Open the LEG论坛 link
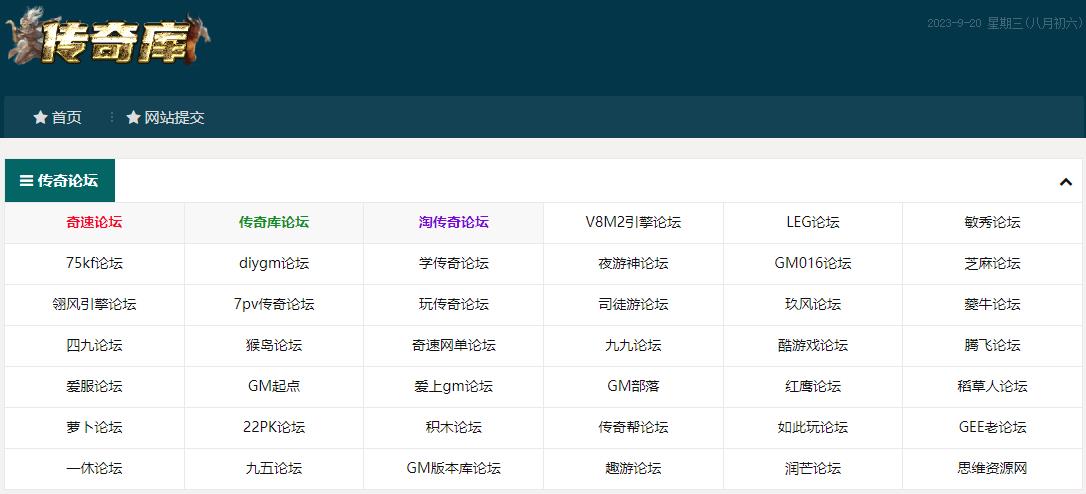 click(812, 222)
